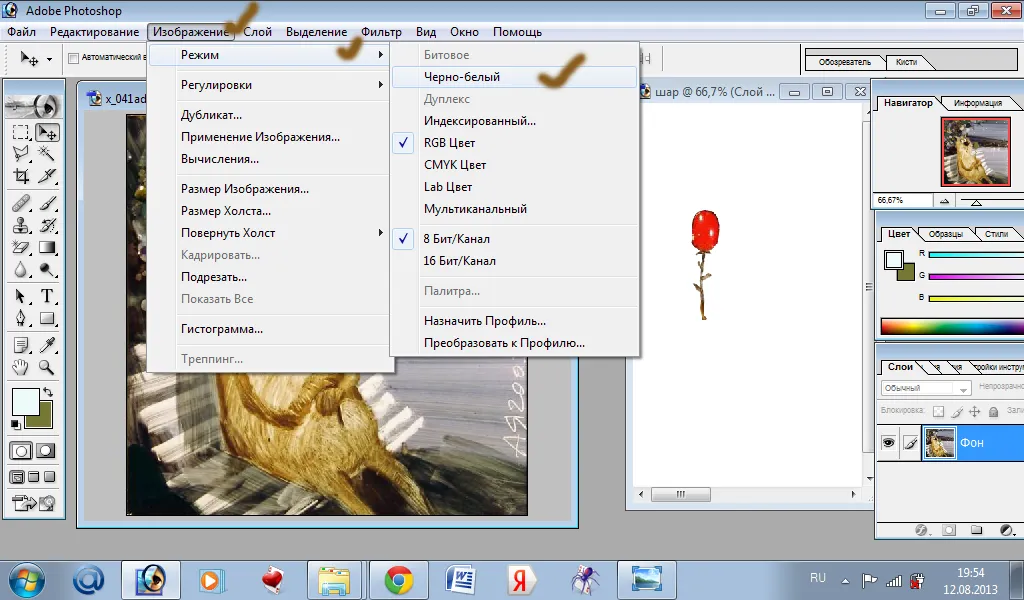The width and height of the screenshot is (1024, 600).
Task: Select the Eraser tool
Action: [x=21, y=247]
